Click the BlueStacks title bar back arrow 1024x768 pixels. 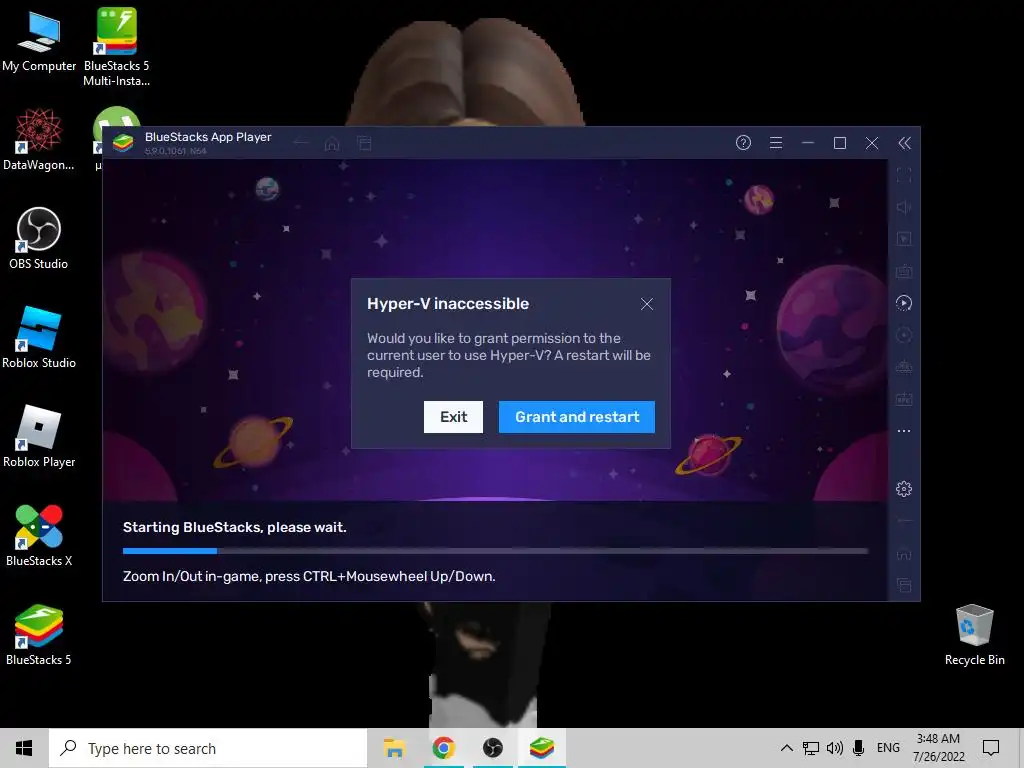coord(300,143)
